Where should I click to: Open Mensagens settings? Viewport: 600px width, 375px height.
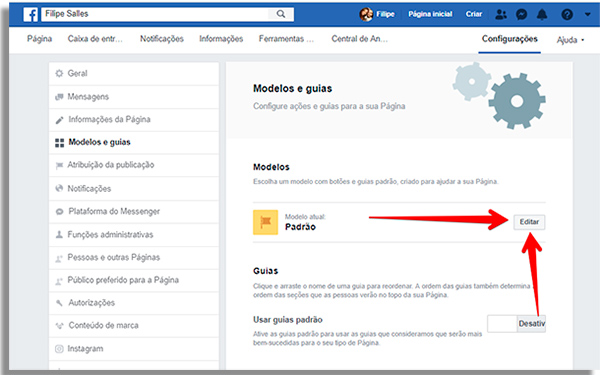click(x=134, y=97)
